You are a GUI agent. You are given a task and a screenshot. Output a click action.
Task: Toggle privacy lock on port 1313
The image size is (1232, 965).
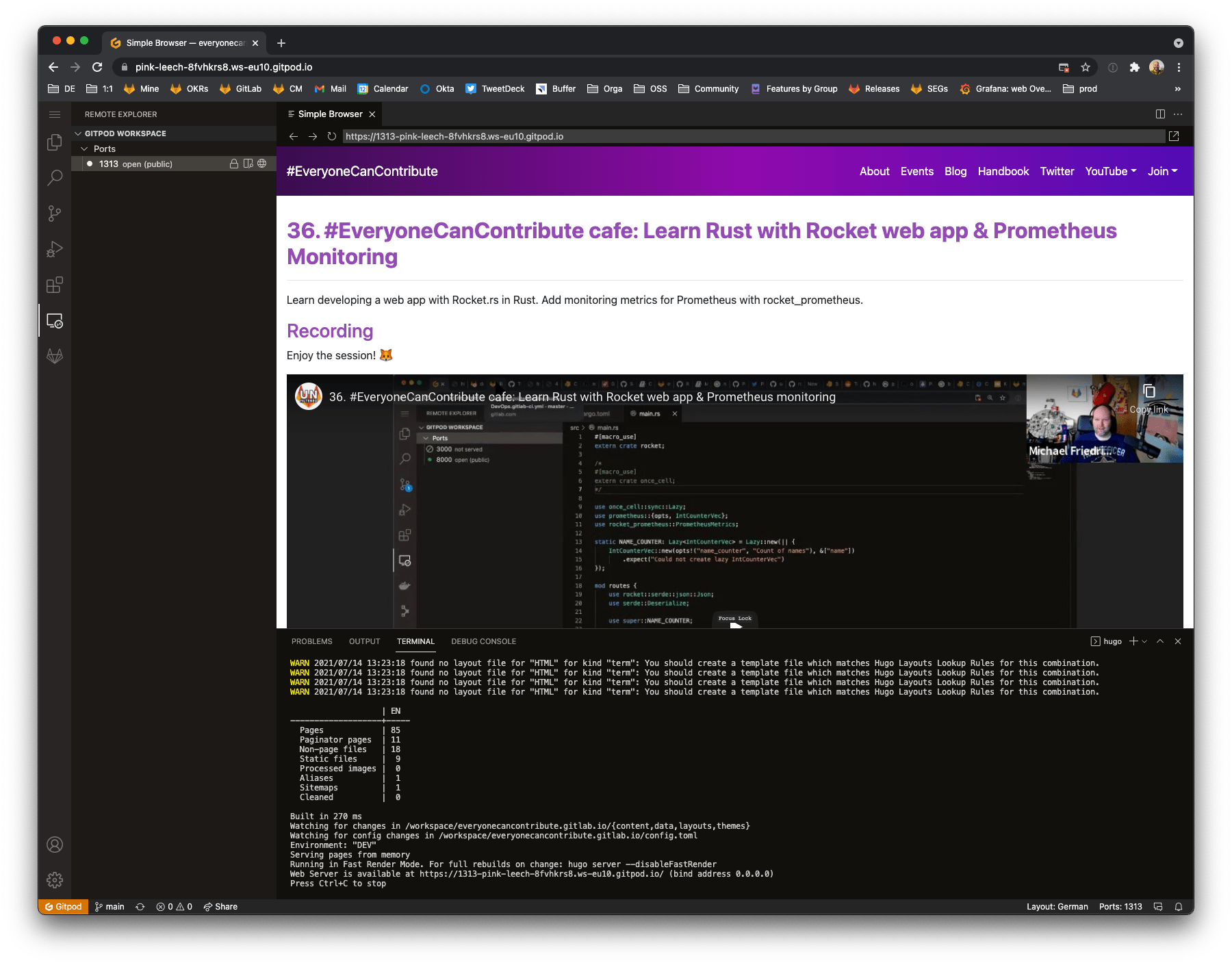(233, 164)
